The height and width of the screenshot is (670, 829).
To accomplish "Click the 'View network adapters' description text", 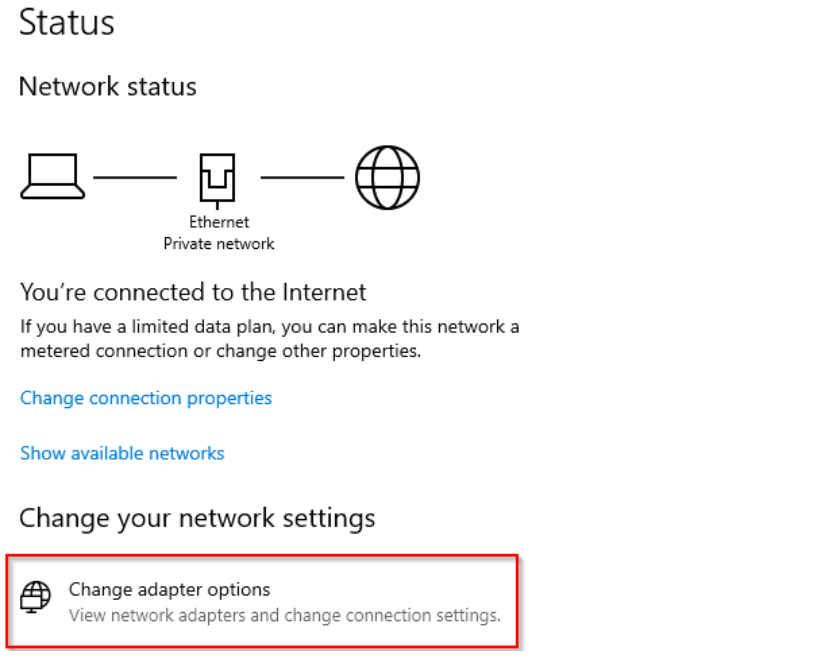I will click(284, 615).
